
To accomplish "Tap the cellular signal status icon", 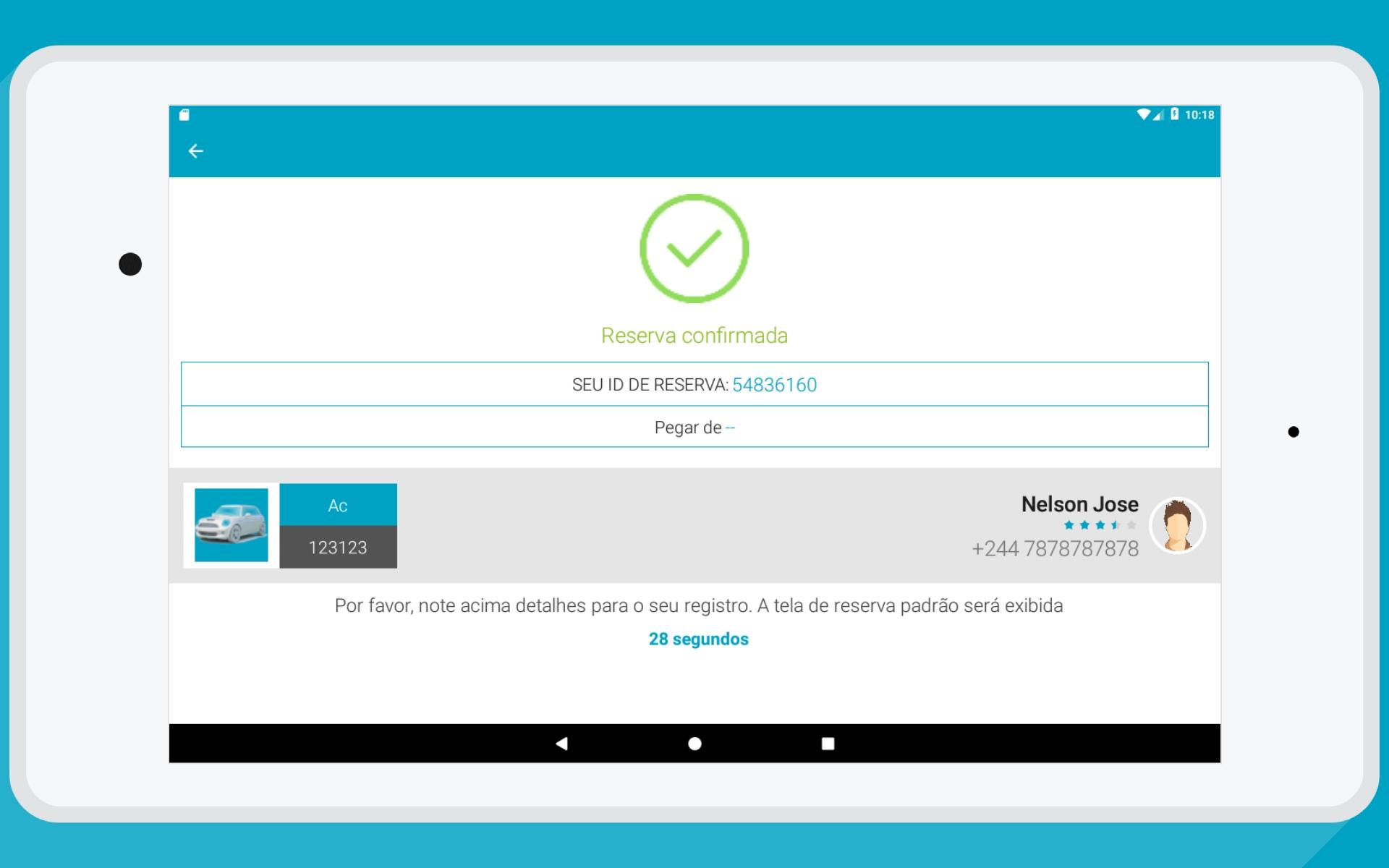I will click(x=1158, y=114).
